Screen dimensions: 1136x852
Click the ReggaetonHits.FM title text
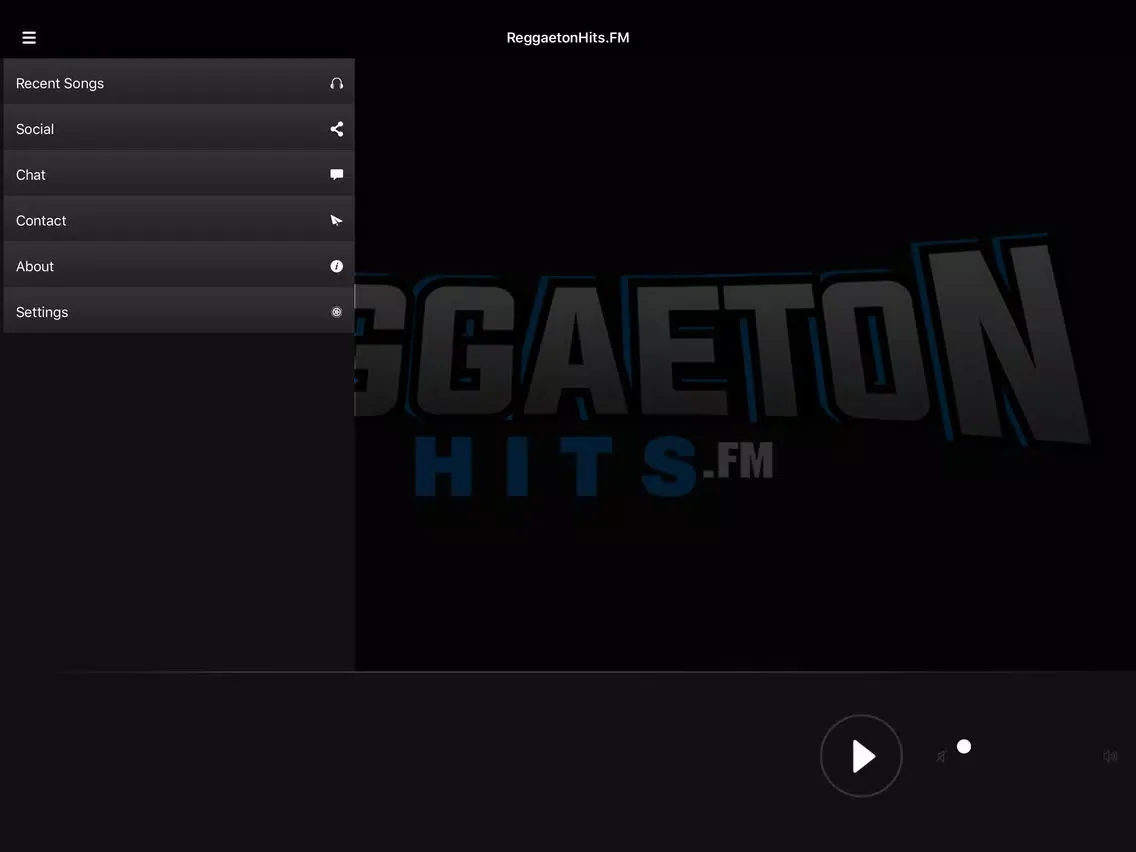pos(568,38)
